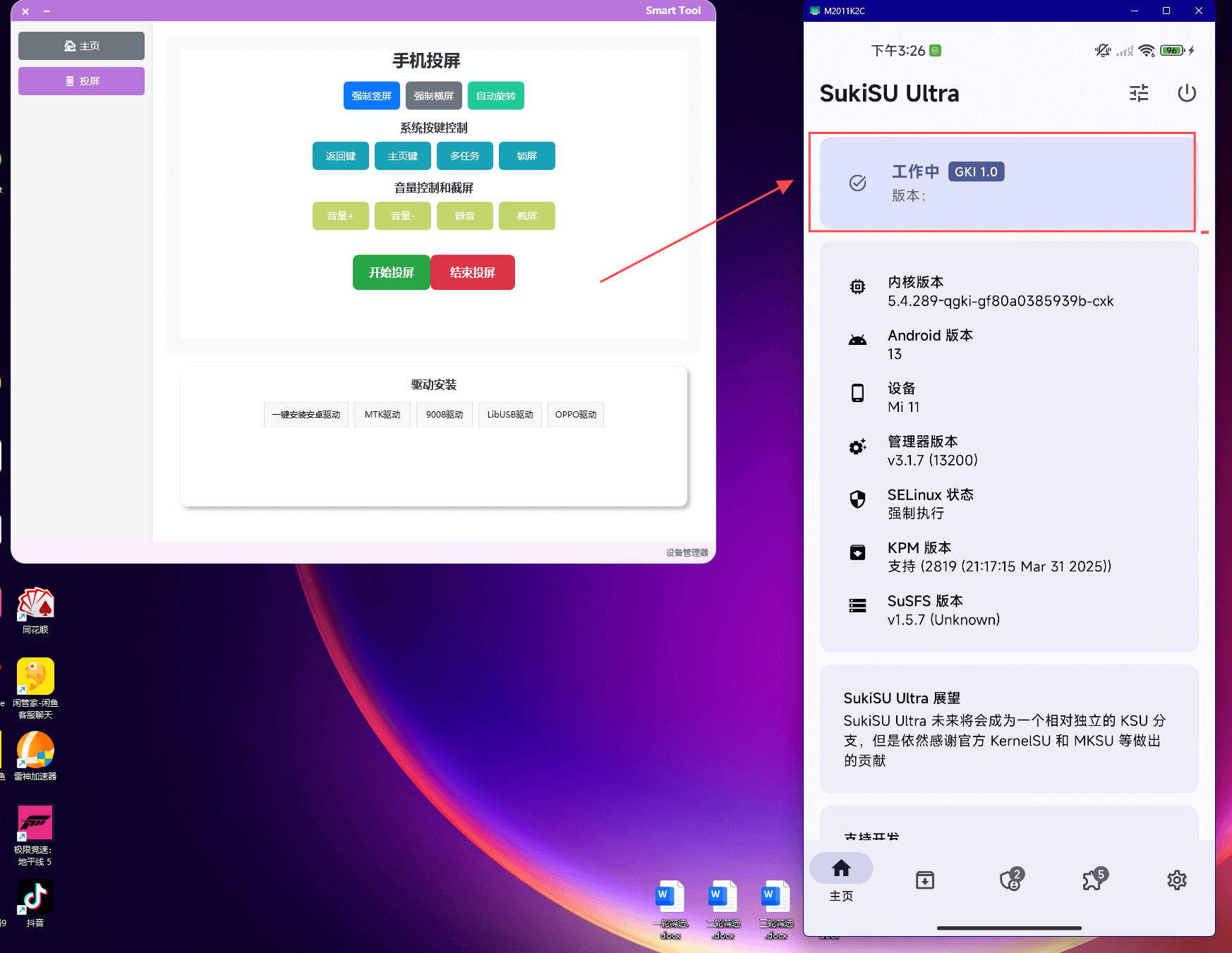
Task: Open module puzzle icon with badge 5
Action: tap(1093, 880)
